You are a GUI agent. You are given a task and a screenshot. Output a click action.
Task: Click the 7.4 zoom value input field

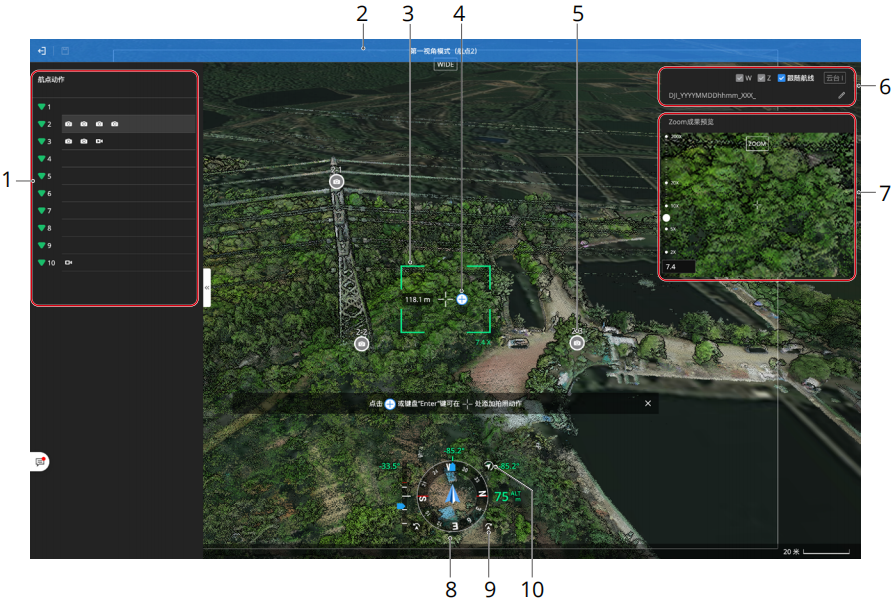tap(679, 267)
